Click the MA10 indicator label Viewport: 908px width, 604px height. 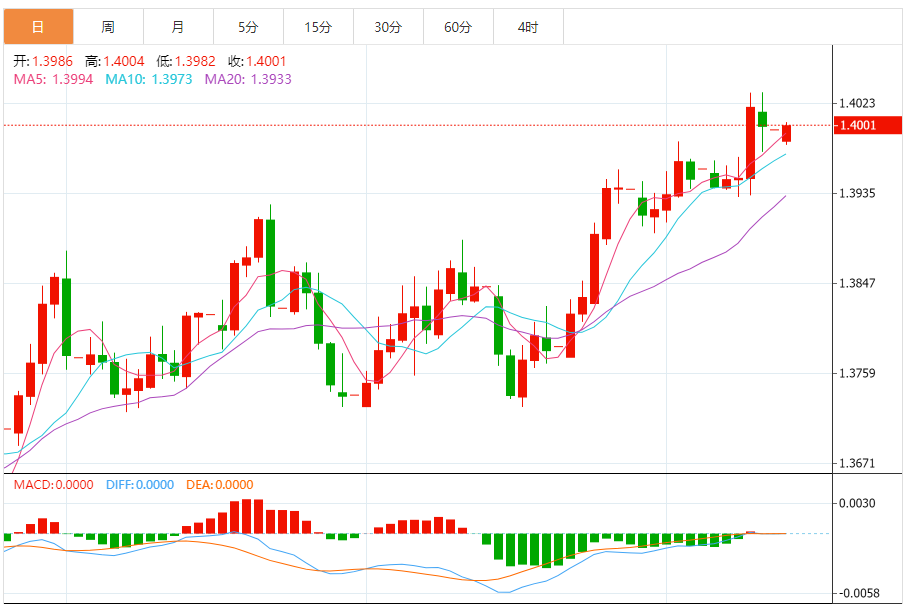(x=149, y=79)
